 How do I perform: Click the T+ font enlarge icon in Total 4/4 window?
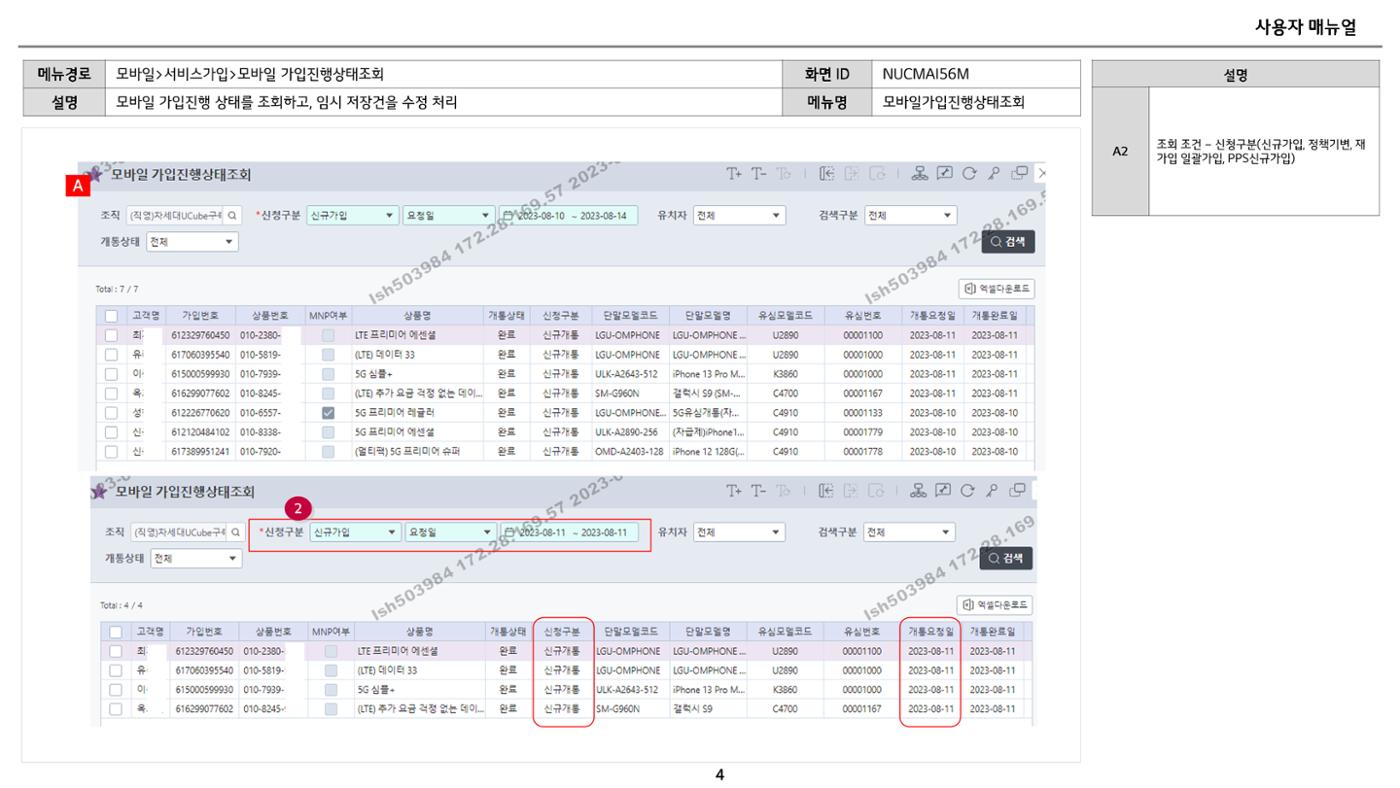[x=736, y=491]
